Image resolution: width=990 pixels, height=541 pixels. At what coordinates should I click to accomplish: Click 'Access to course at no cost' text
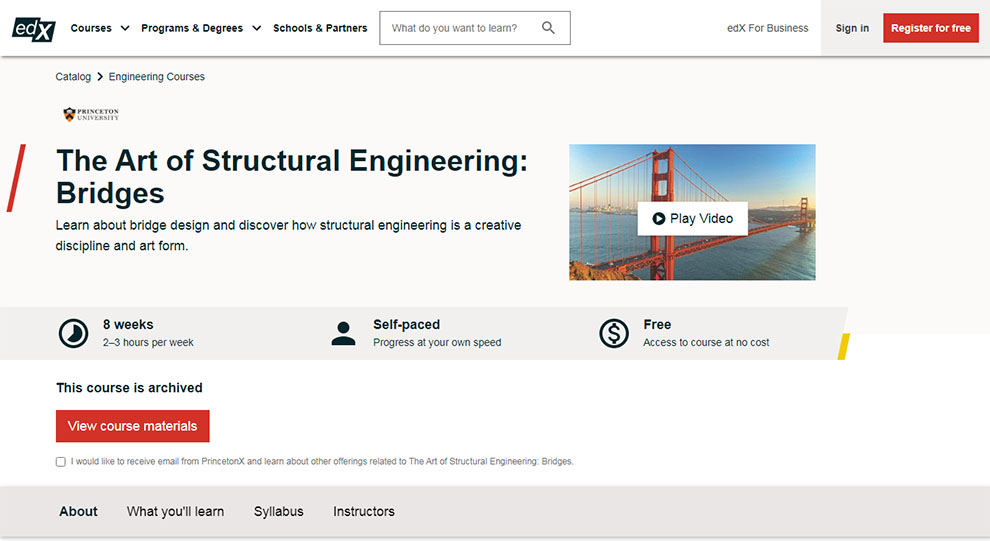click(x=706, y=342)
